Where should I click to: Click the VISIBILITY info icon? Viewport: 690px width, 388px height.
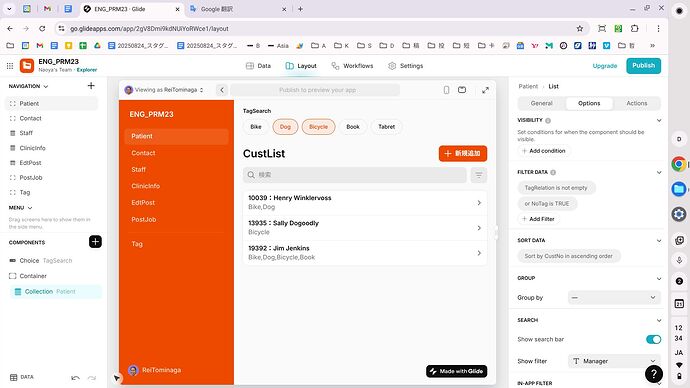548,121
